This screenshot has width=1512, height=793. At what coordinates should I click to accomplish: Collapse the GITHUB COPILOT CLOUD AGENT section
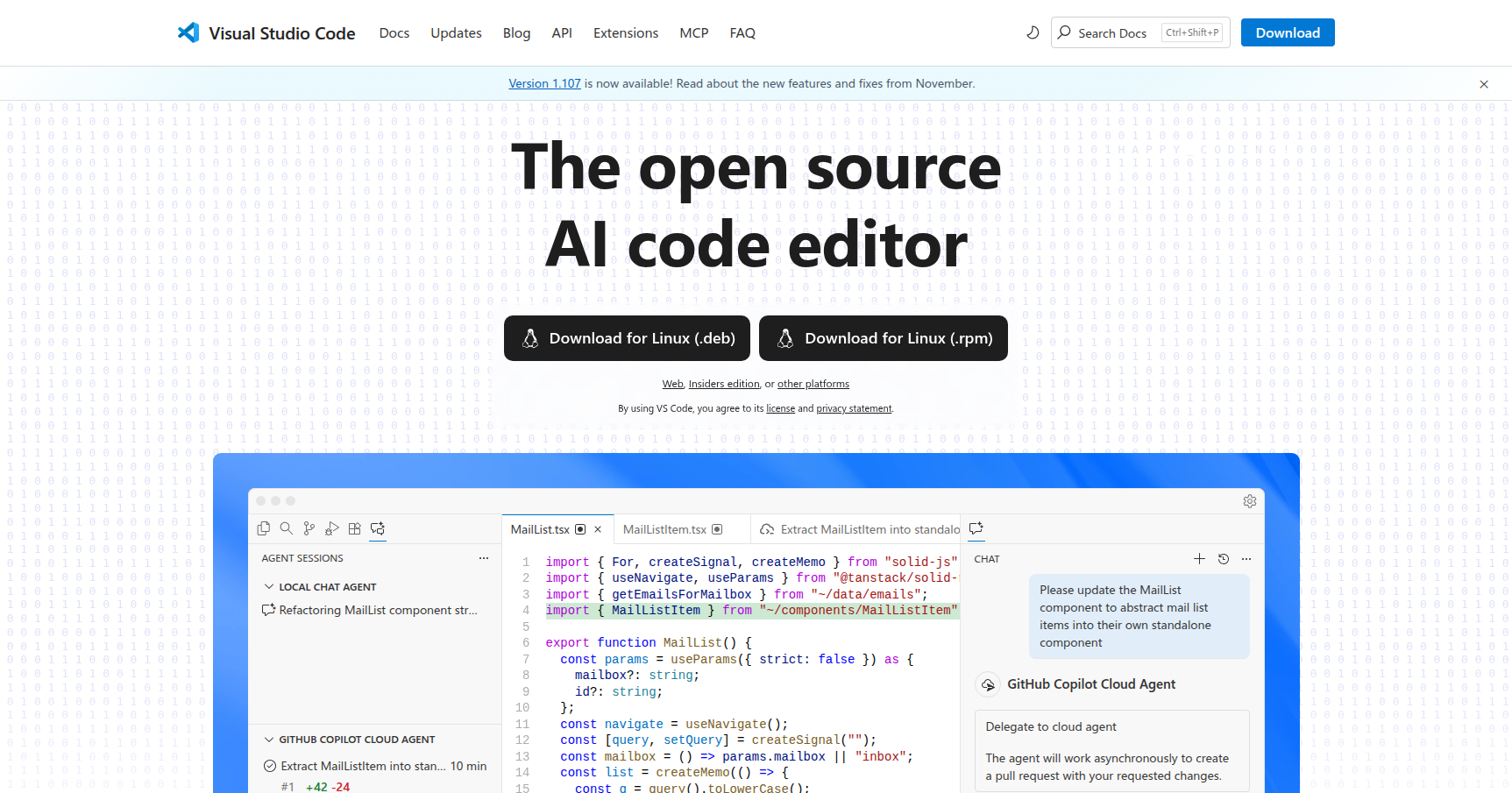269,740
